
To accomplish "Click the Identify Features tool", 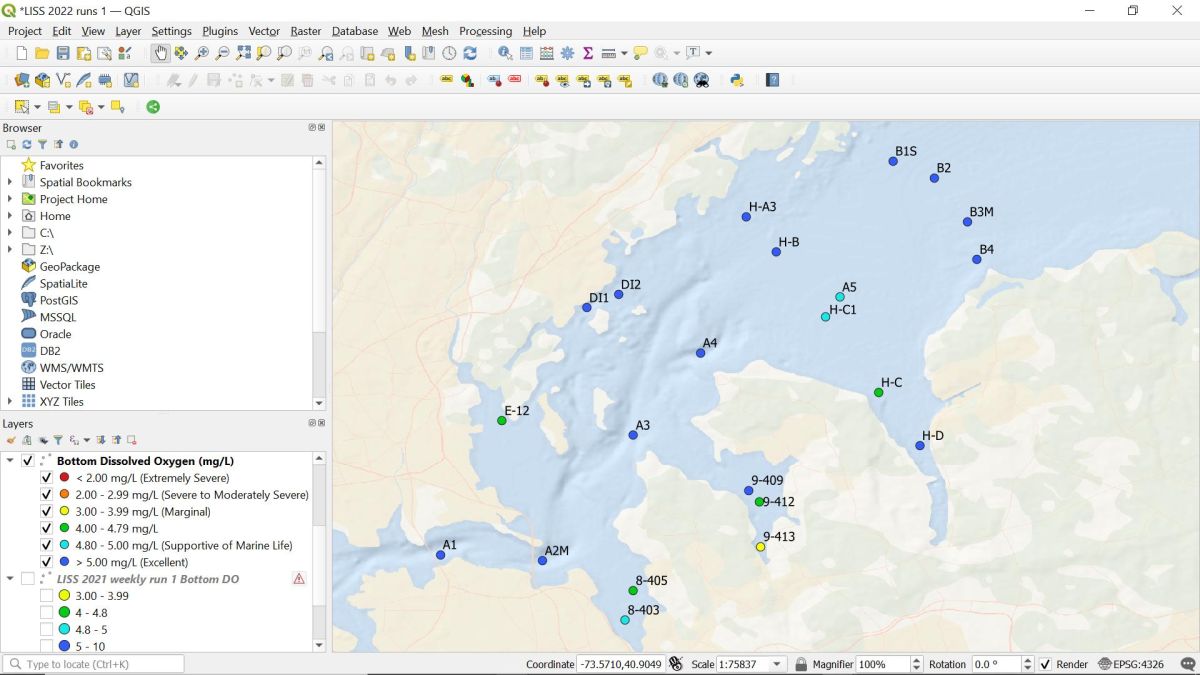I will tap(505, 53).
